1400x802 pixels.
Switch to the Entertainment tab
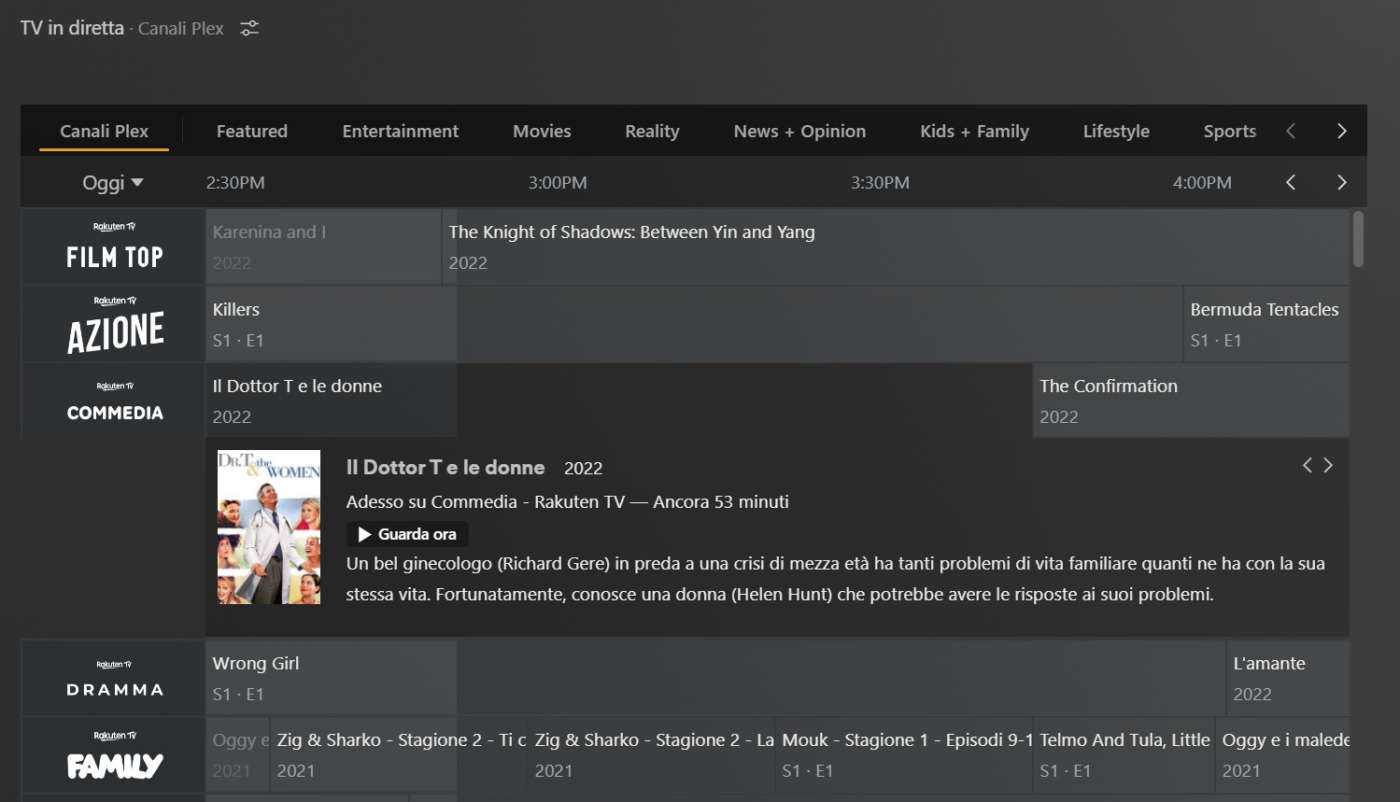coord(400,131)
